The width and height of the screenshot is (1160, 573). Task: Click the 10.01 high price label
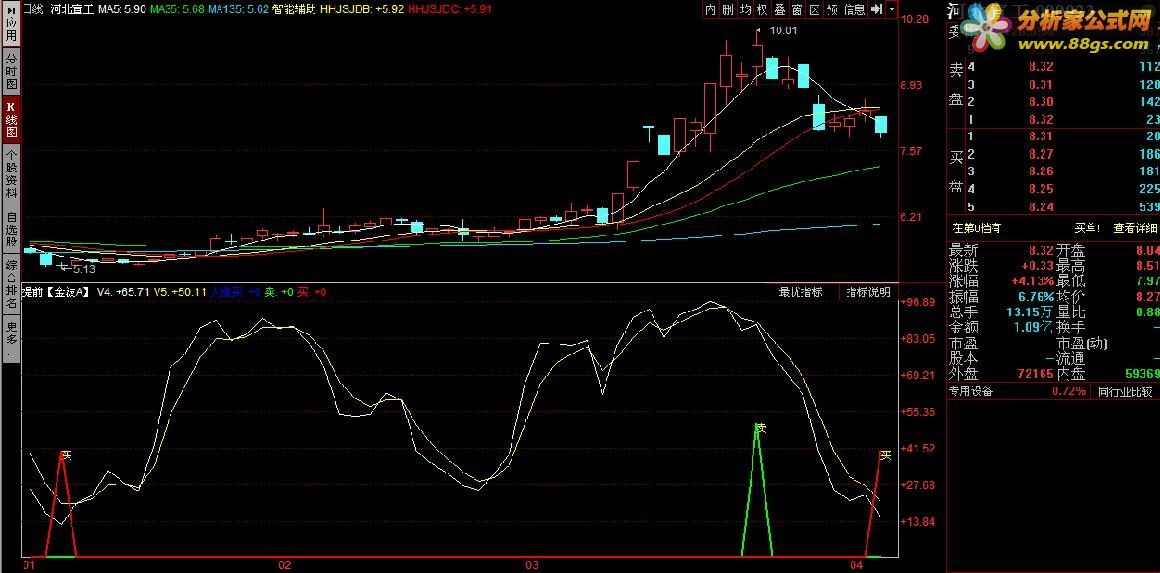coord(783,30)
